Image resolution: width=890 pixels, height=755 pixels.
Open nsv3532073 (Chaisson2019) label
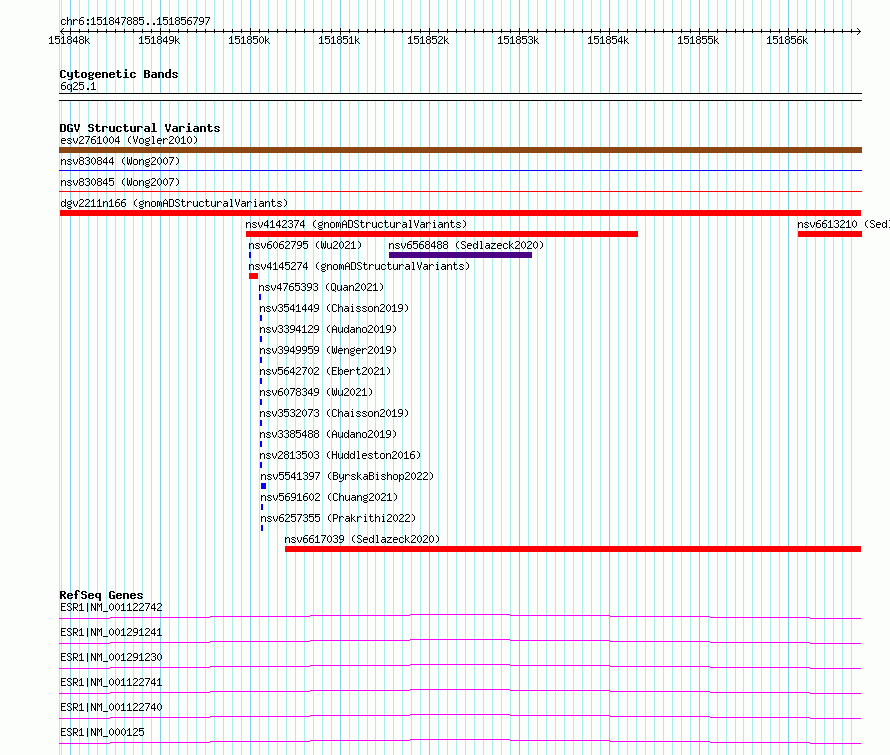334,413
